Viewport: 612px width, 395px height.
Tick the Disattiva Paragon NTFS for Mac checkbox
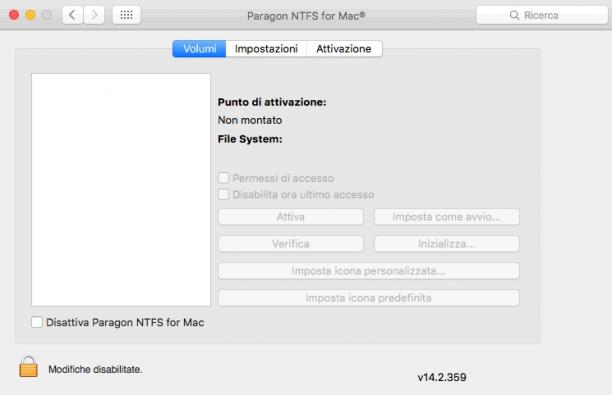tap(37, 322)
